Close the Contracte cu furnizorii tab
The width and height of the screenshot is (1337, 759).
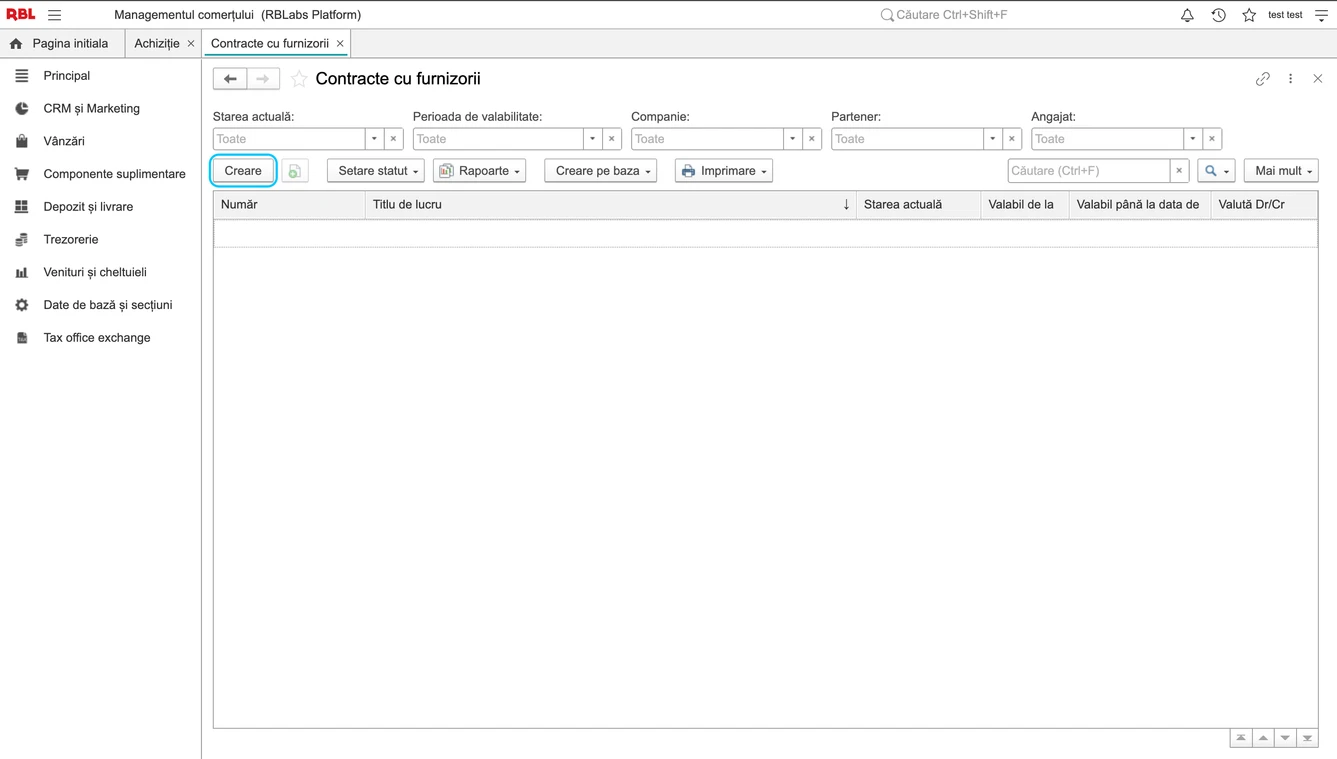[x=340, y=44]
